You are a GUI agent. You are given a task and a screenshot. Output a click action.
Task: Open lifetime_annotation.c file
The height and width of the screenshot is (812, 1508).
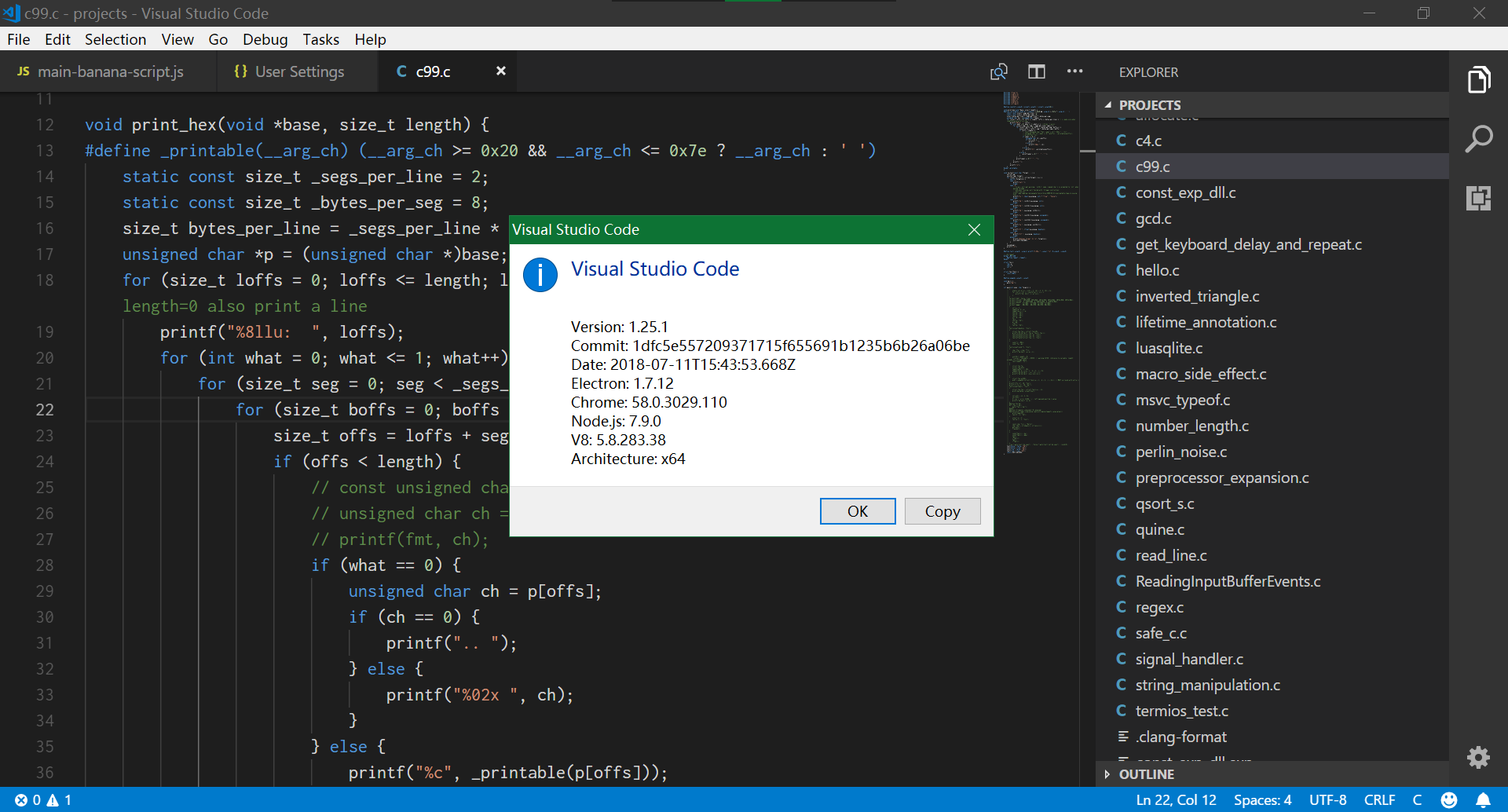[x=1272, y=322]
